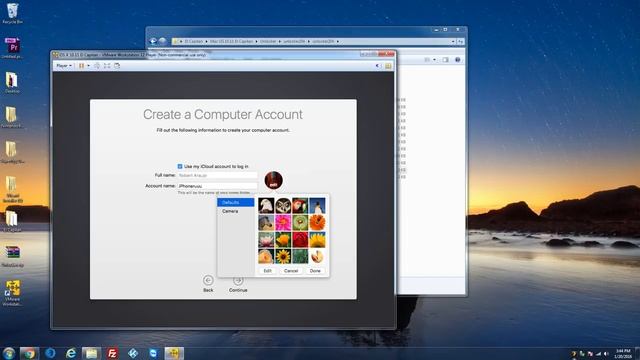Click the Explorer address bar refresh button
Image resolution: width=640 pixels, height=360 pixels.
tap(460, 42)
